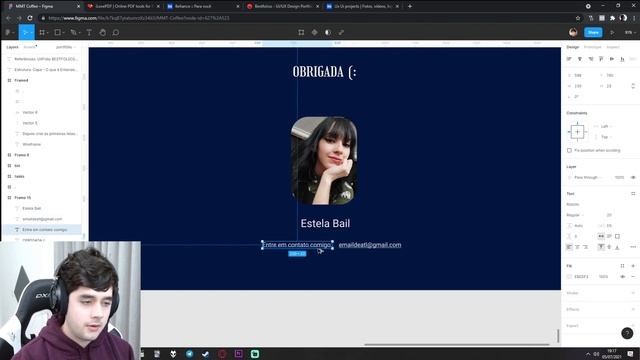Select the Pen tool

[73, 32]
